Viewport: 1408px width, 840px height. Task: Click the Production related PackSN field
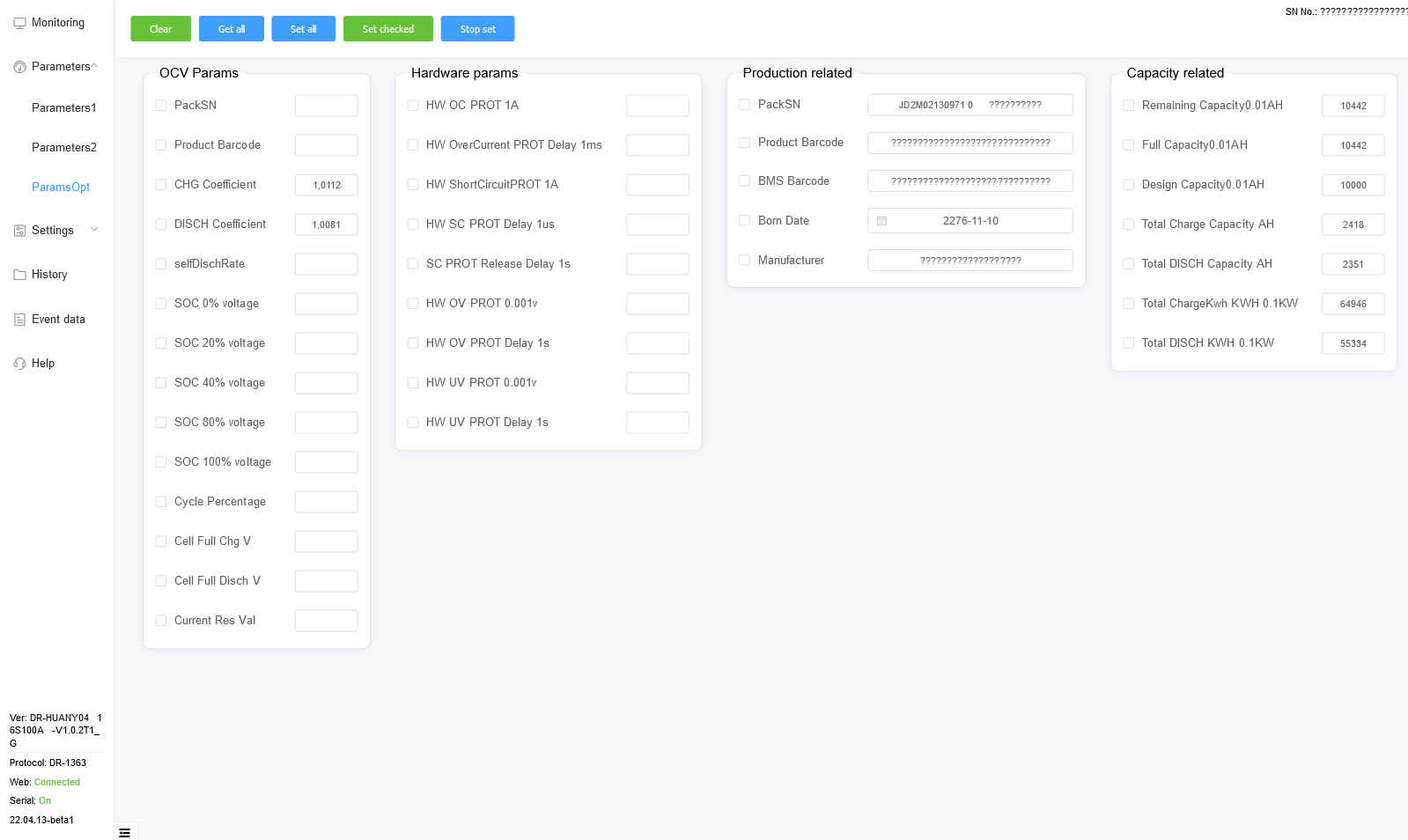click(970, 105)
